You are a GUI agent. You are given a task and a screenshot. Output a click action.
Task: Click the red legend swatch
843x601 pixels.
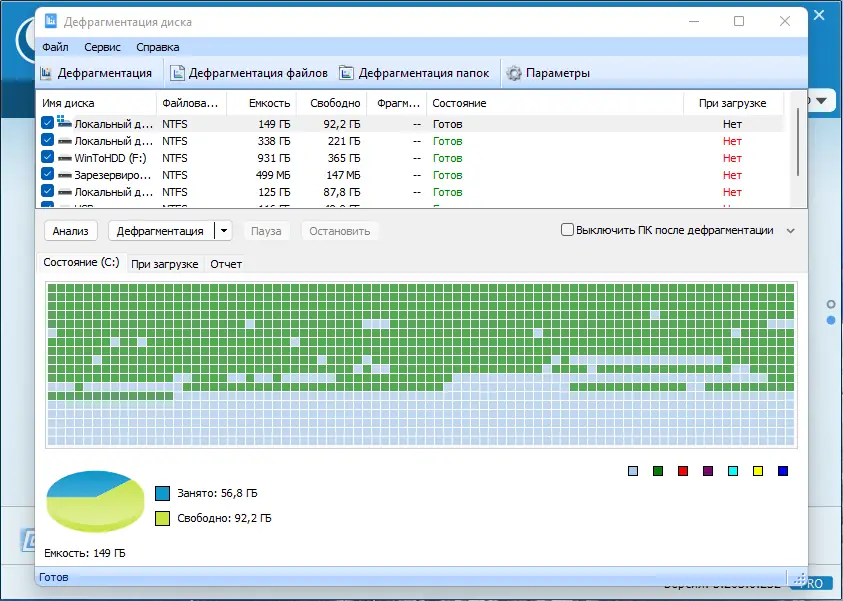click(683, 471)
